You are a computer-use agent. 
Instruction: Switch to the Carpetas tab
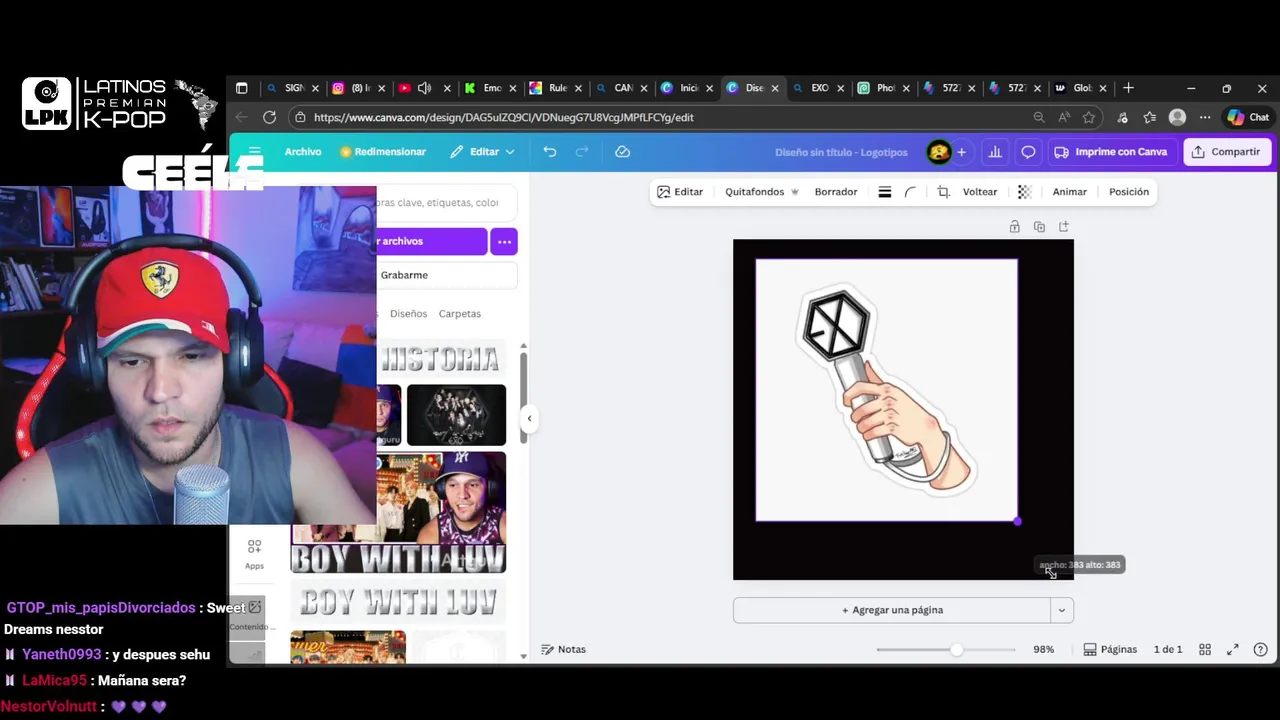459,314
